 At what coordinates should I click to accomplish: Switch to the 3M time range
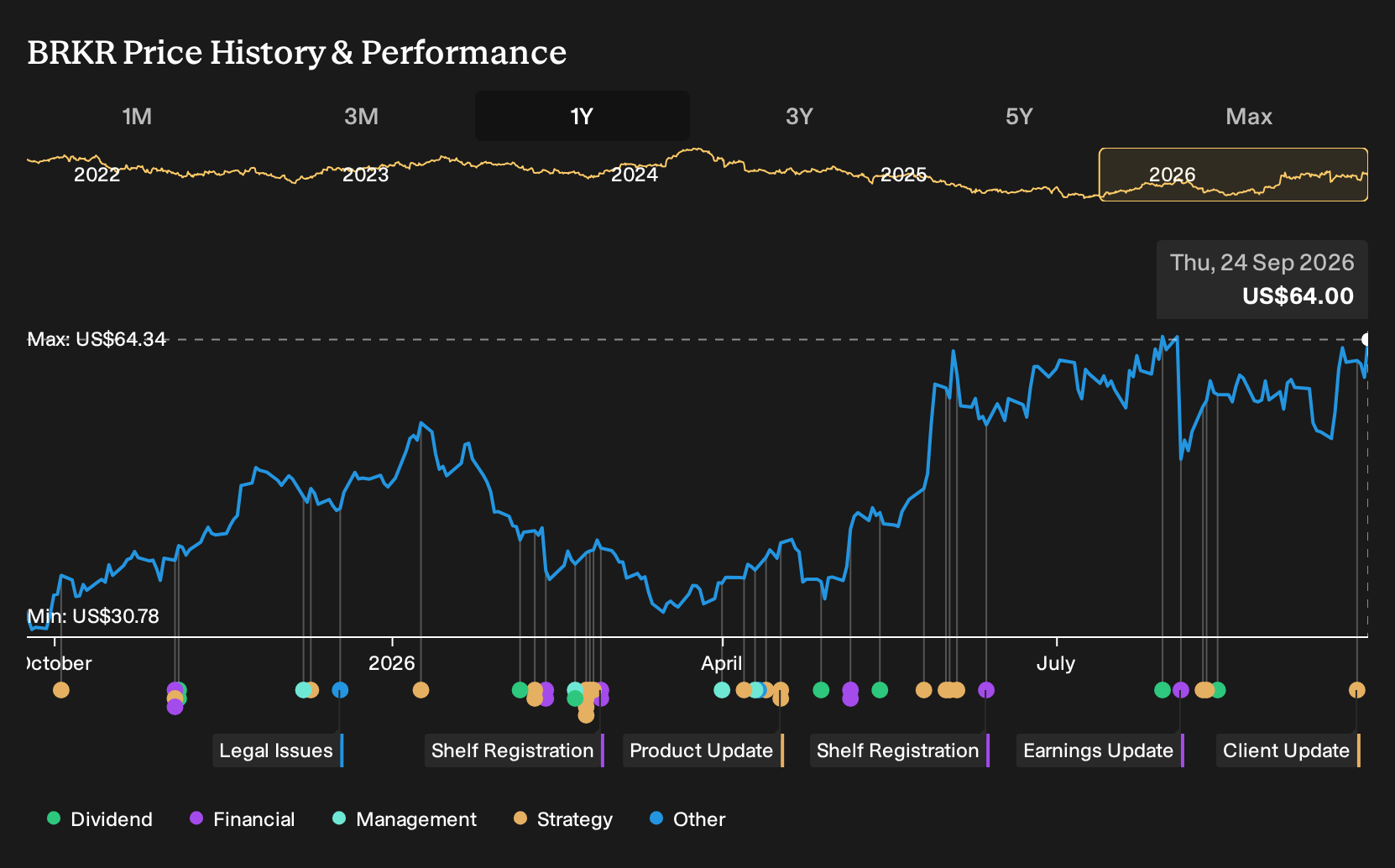pyautogui.click(x=361, y=116)
